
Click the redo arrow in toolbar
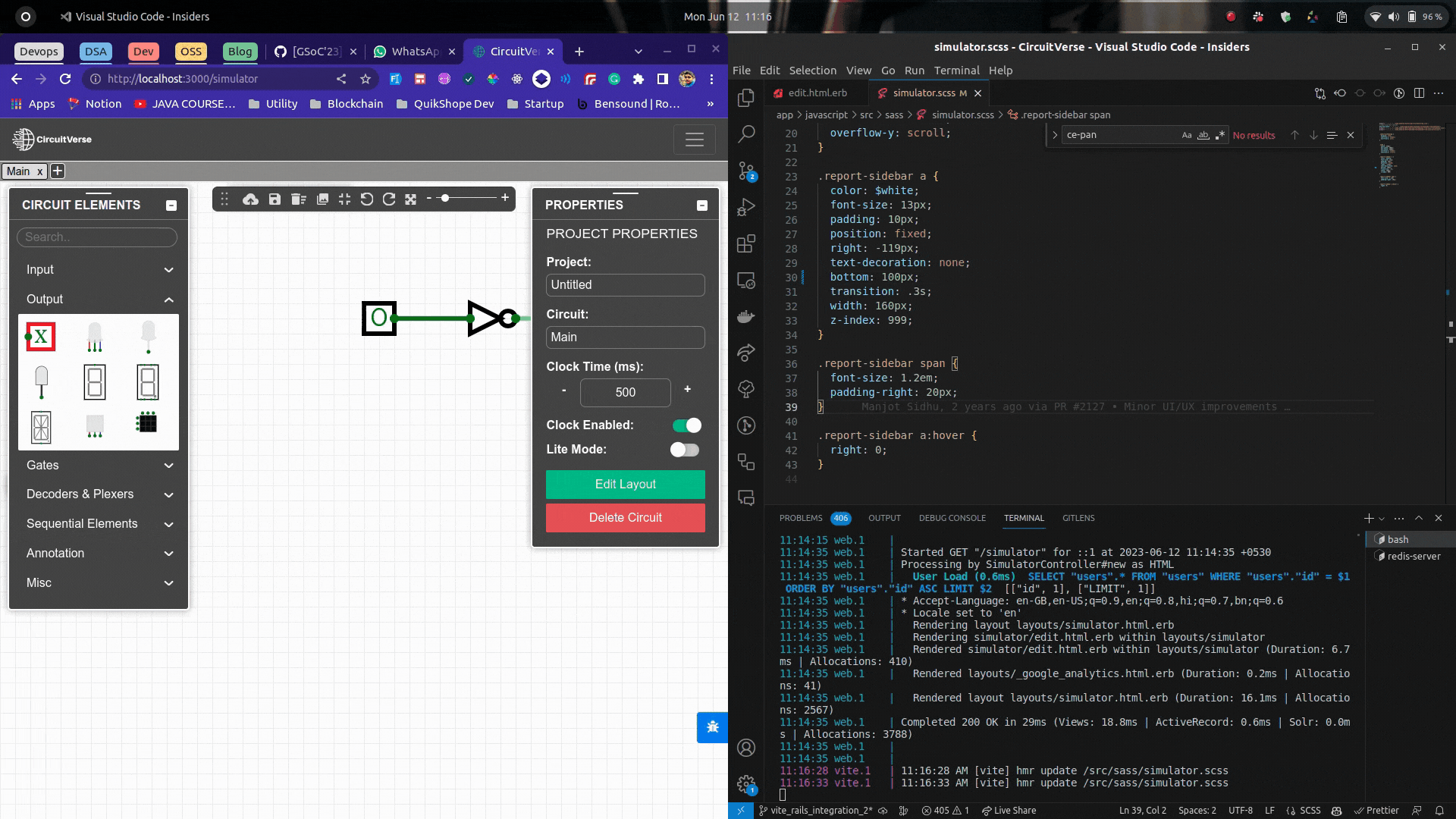[389, 199]
